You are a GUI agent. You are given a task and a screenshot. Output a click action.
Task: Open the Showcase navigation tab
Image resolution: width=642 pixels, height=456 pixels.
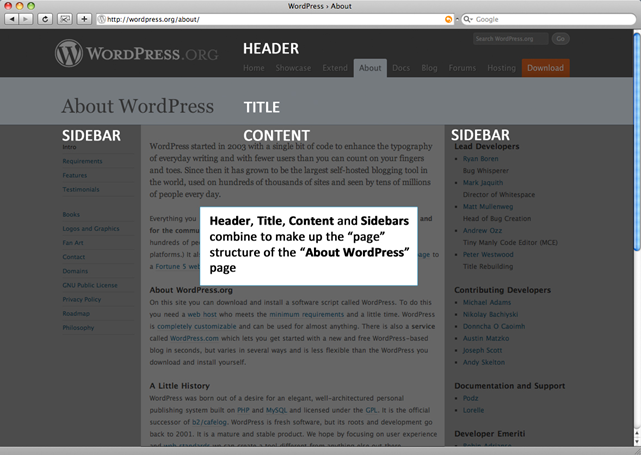click(293, 68)
